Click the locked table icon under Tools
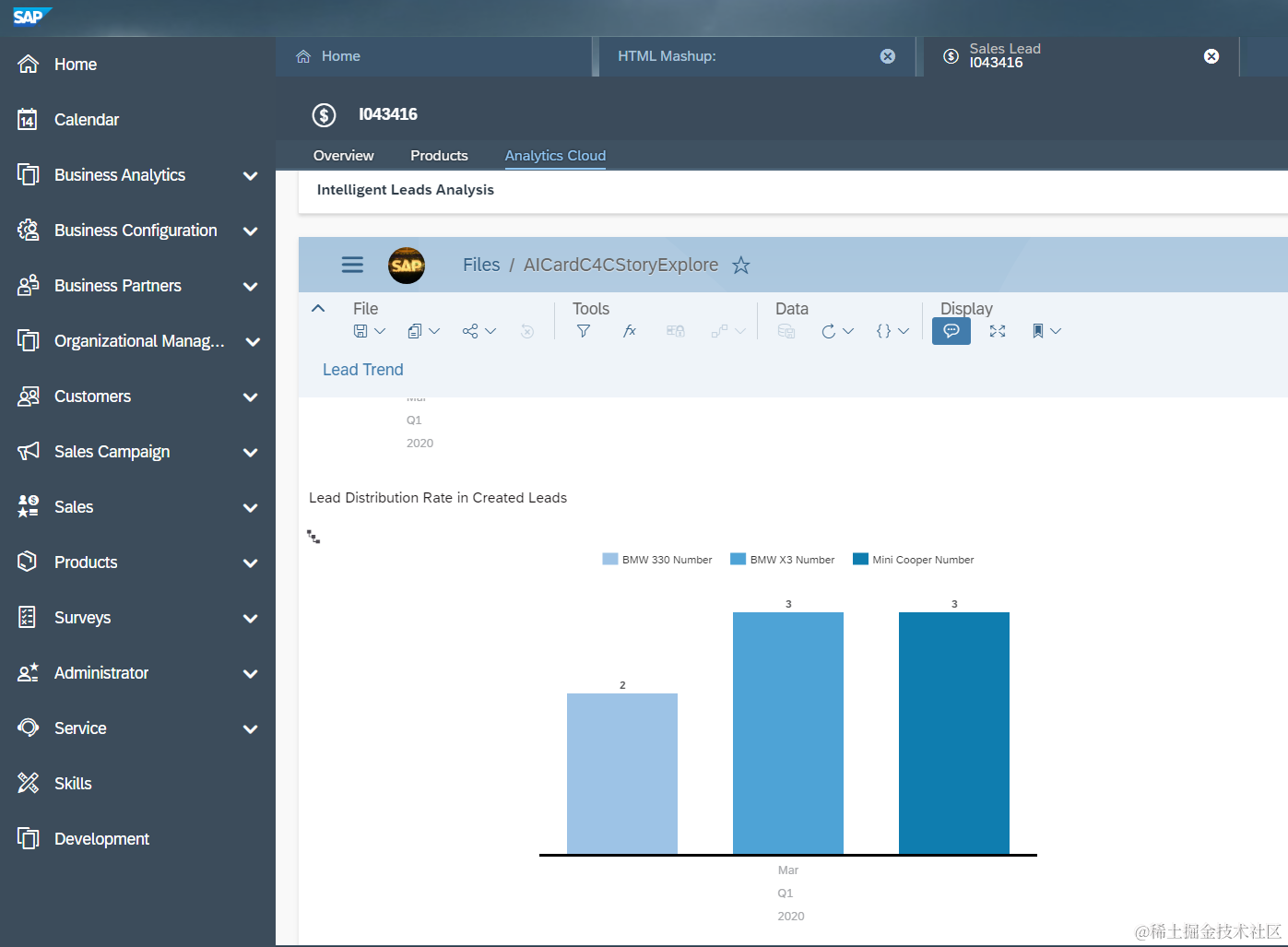1288x947 pixels. click(x=676, y=331)
